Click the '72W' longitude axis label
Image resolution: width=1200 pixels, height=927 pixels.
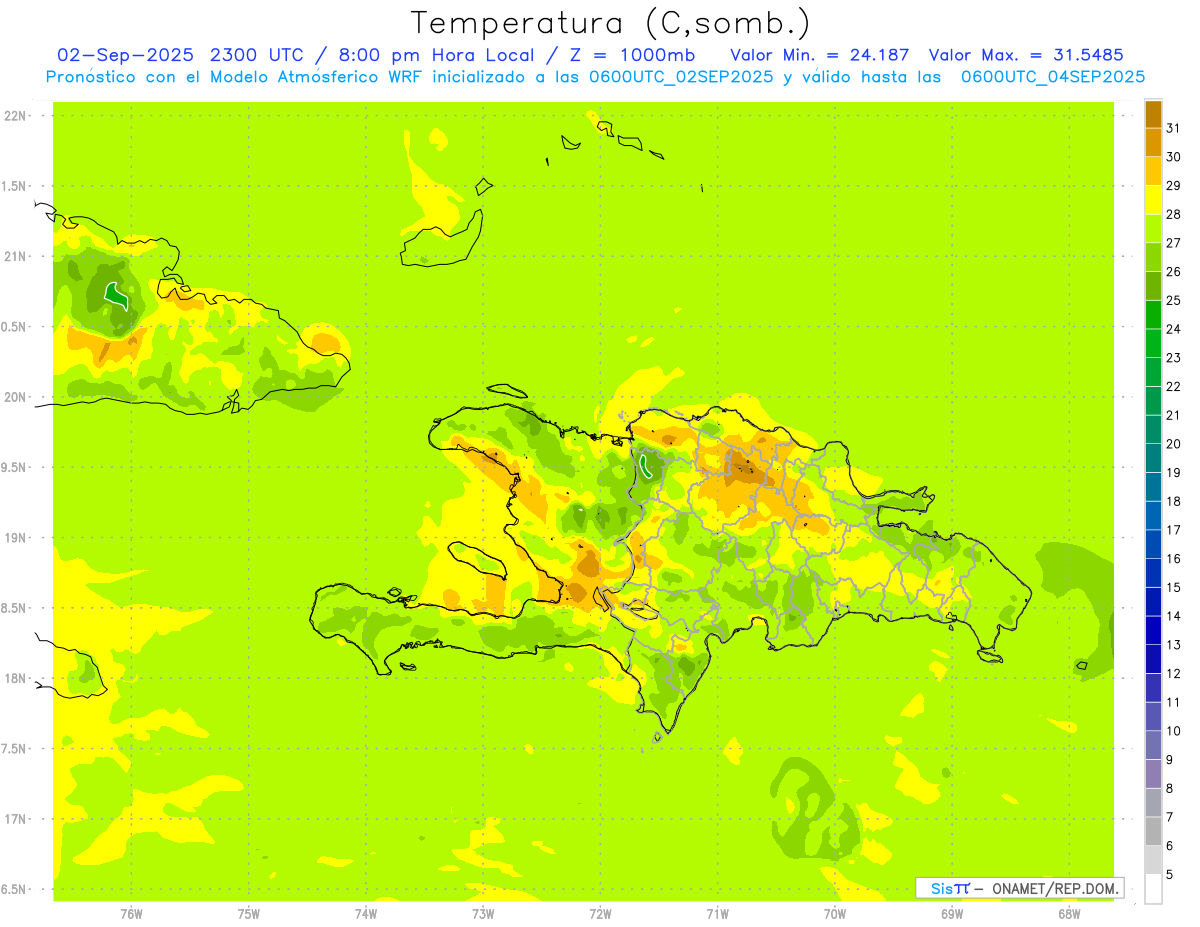point(600,914)
